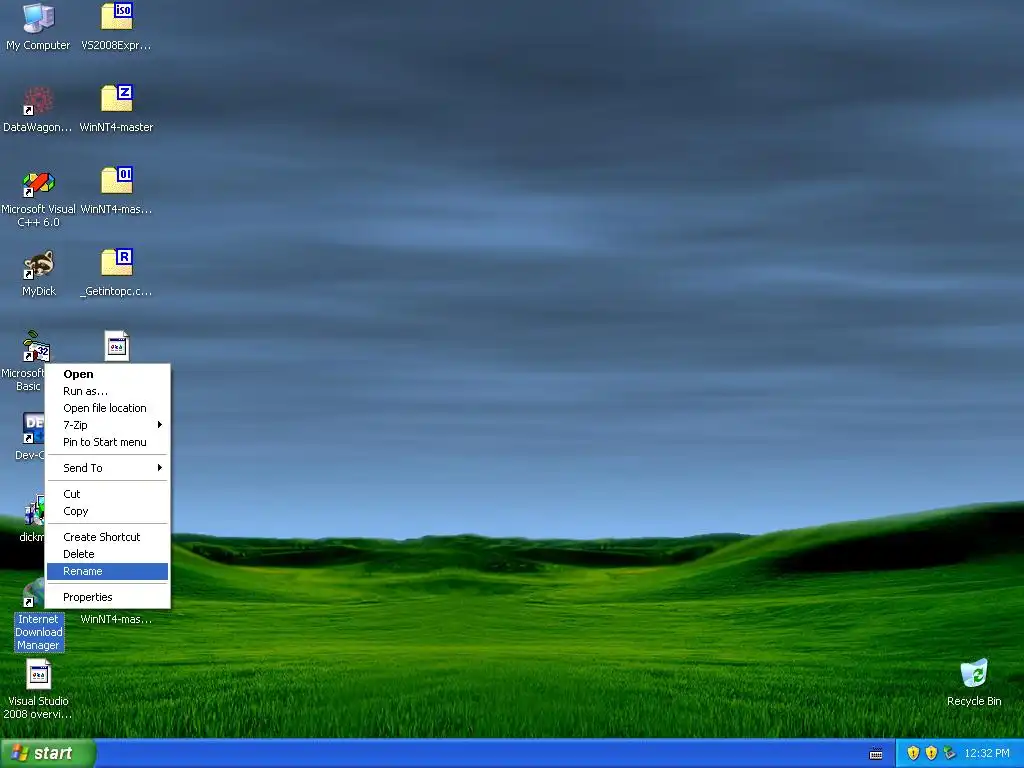Choose Copy in the context menu
1024x768 pixels.
(108, 511)
